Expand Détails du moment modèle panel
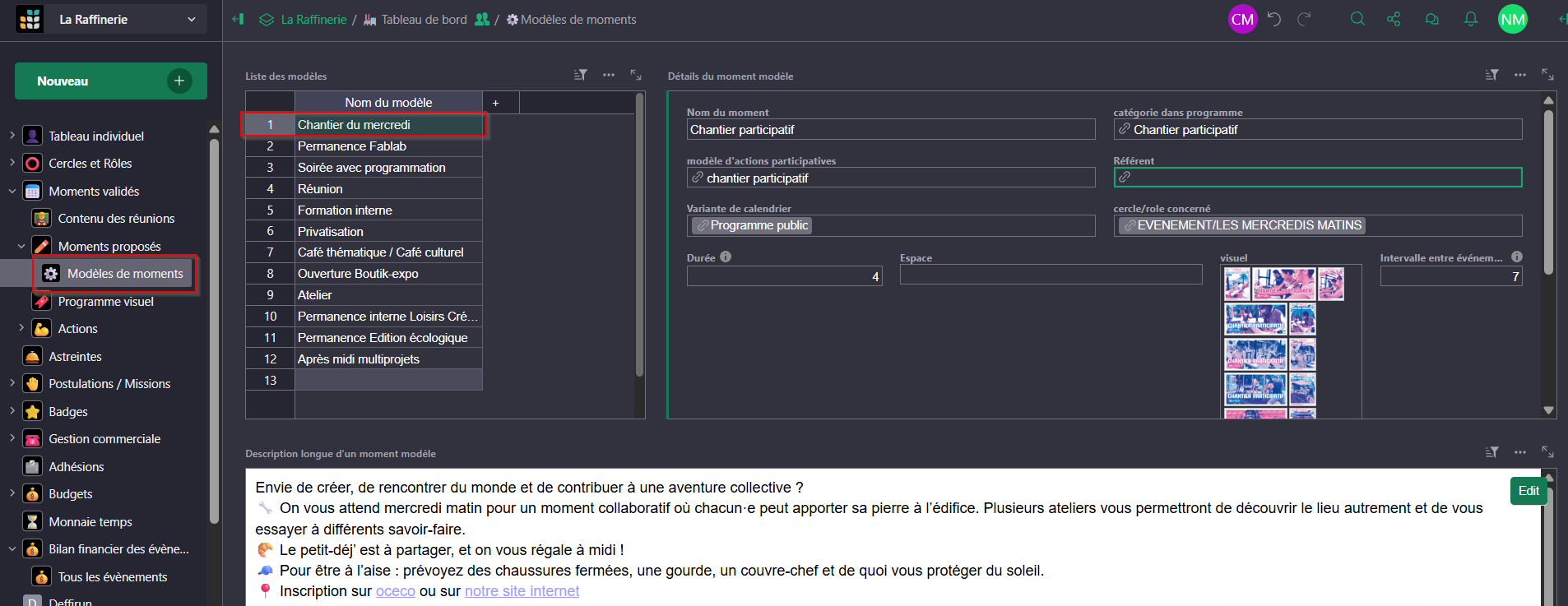 (x=1547, y=75)
